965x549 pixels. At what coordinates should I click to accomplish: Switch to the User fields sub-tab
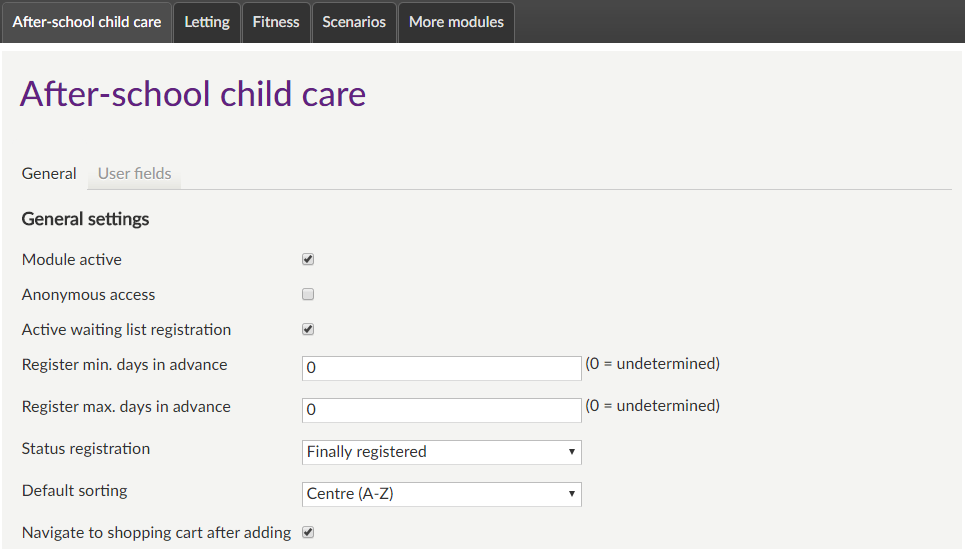134,173
